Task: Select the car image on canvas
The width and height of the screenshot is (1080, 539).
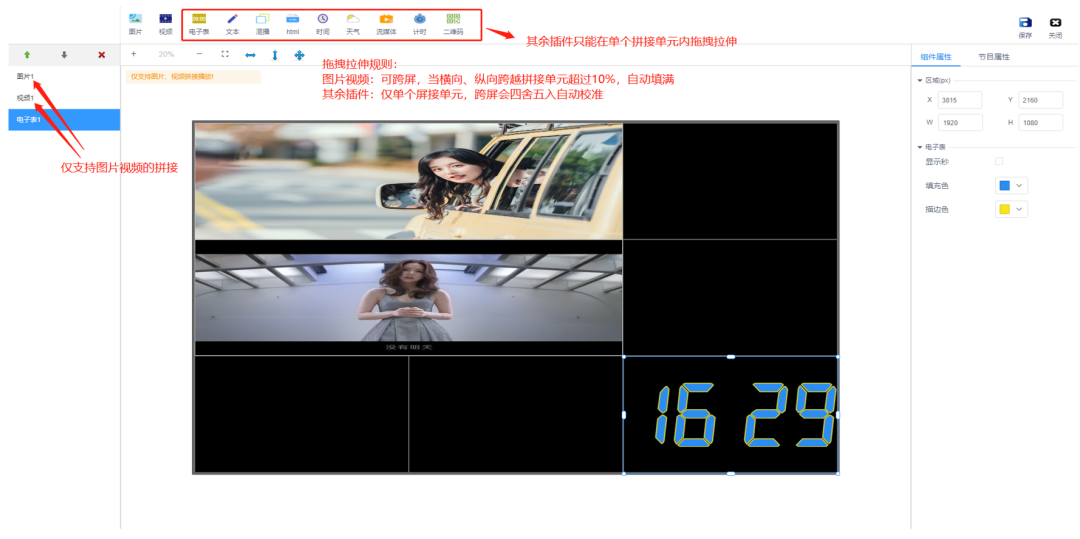Action: [408, 182]
